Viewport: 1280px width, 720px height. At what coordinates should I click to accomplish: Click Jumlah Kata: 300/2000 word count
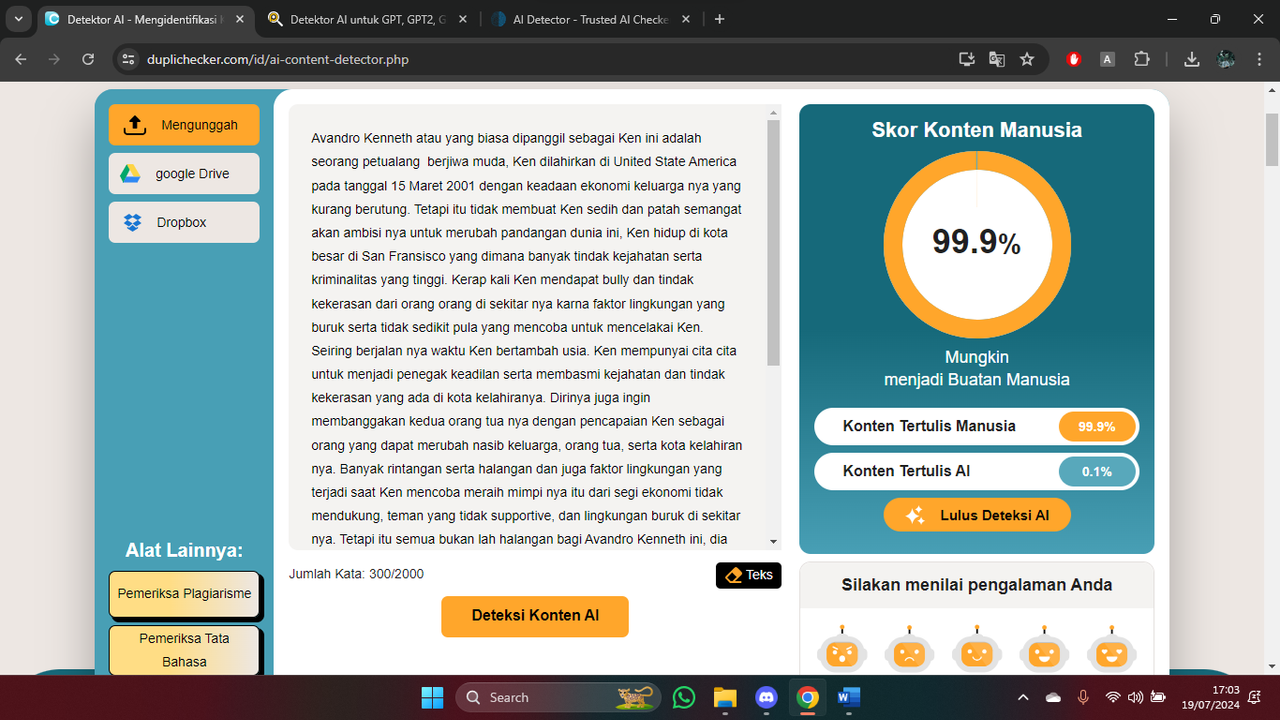[356, 573]
